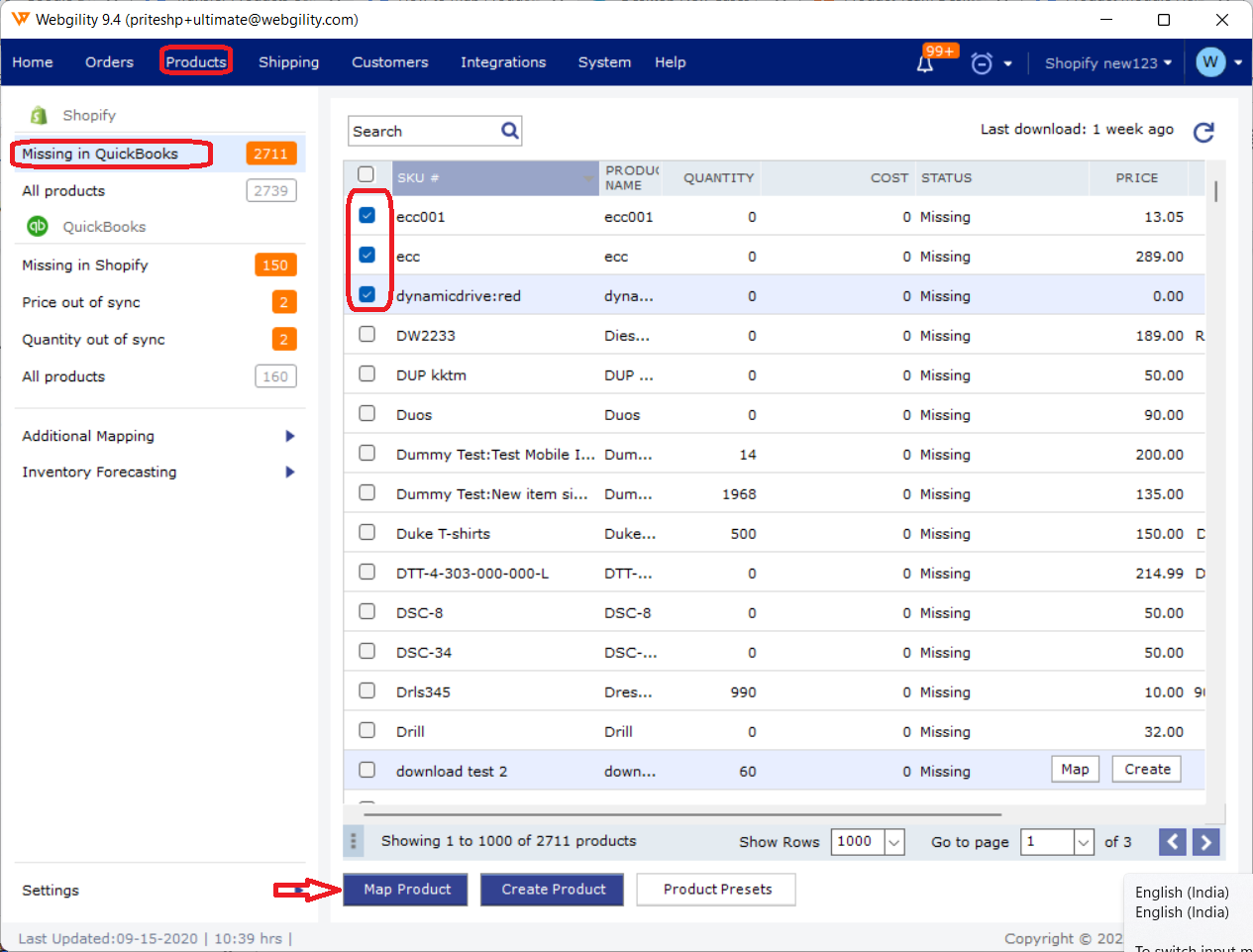Screen dimensions: 1253x952
Task: Go to previous page arrow
Action: [x=1173, y=842]
